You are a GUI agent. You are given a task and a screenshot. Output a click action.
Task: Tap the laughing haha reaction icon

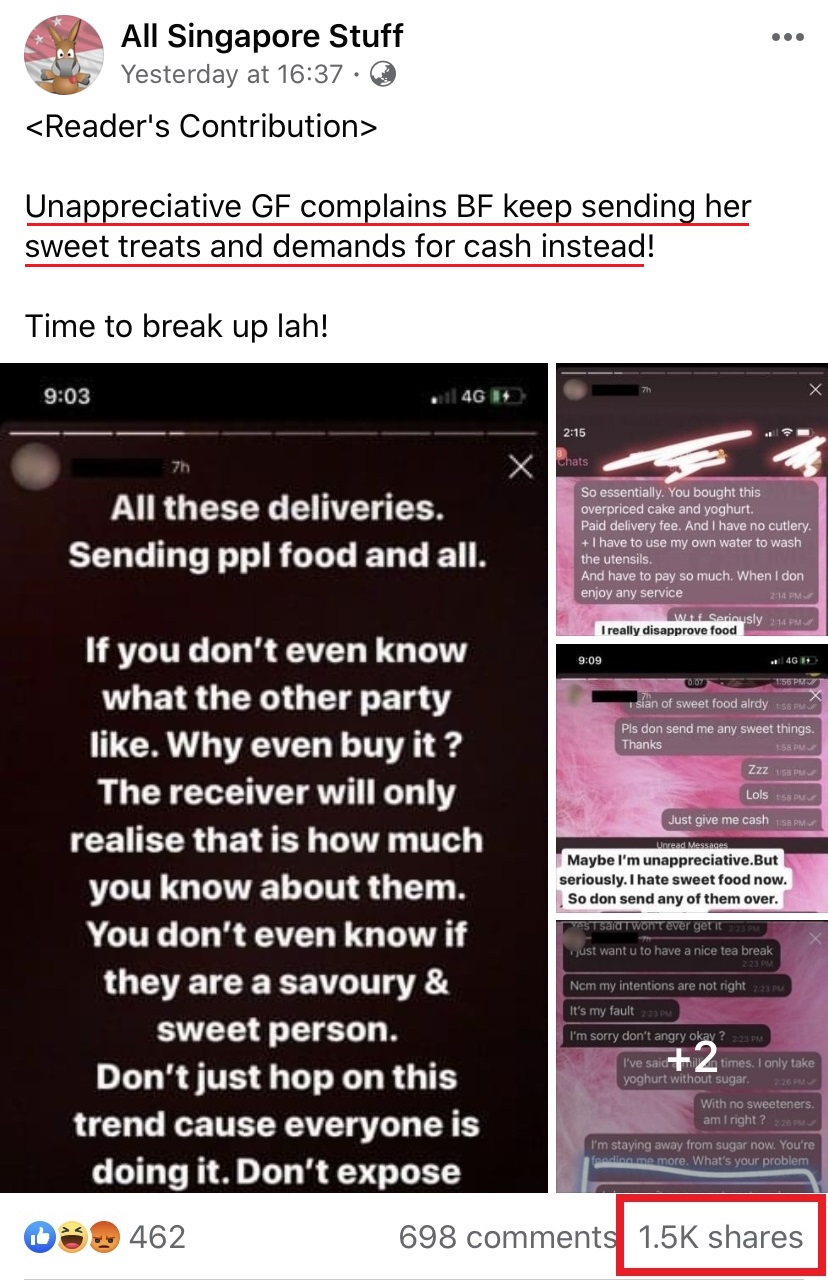(70, 1238)
